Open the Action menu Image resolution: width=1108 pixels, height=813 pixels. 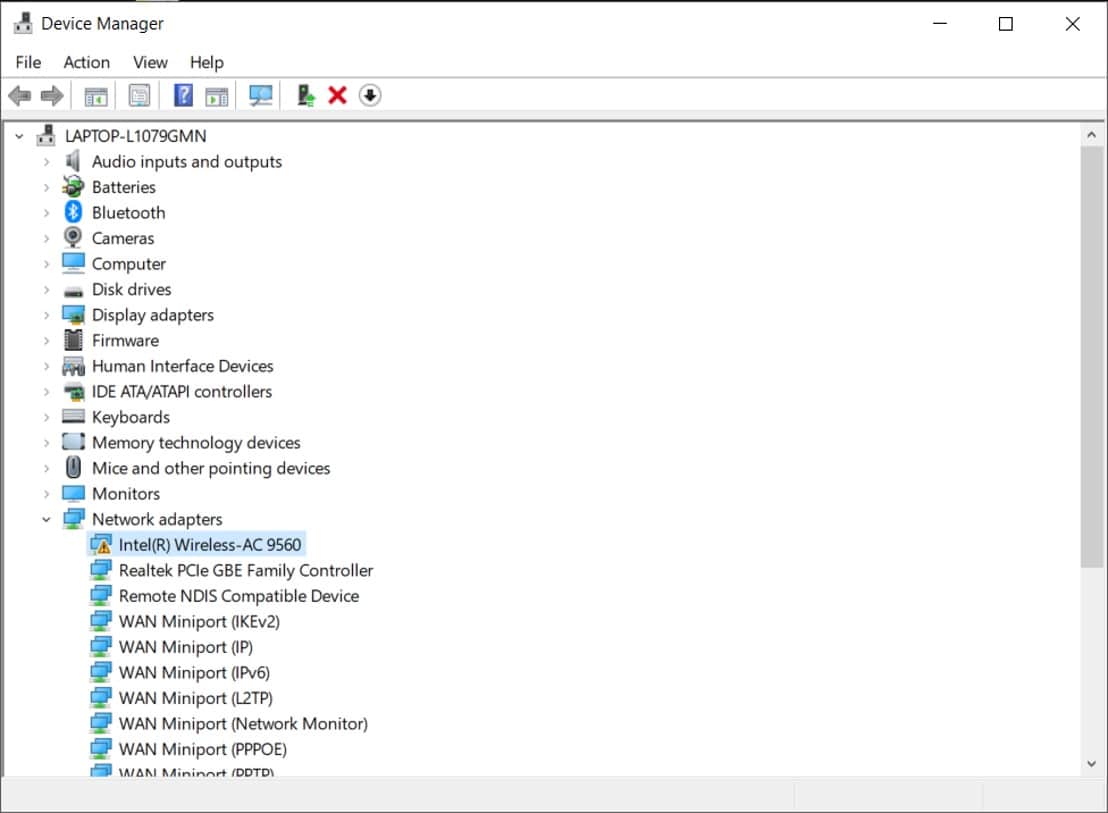tap(86, 62)
